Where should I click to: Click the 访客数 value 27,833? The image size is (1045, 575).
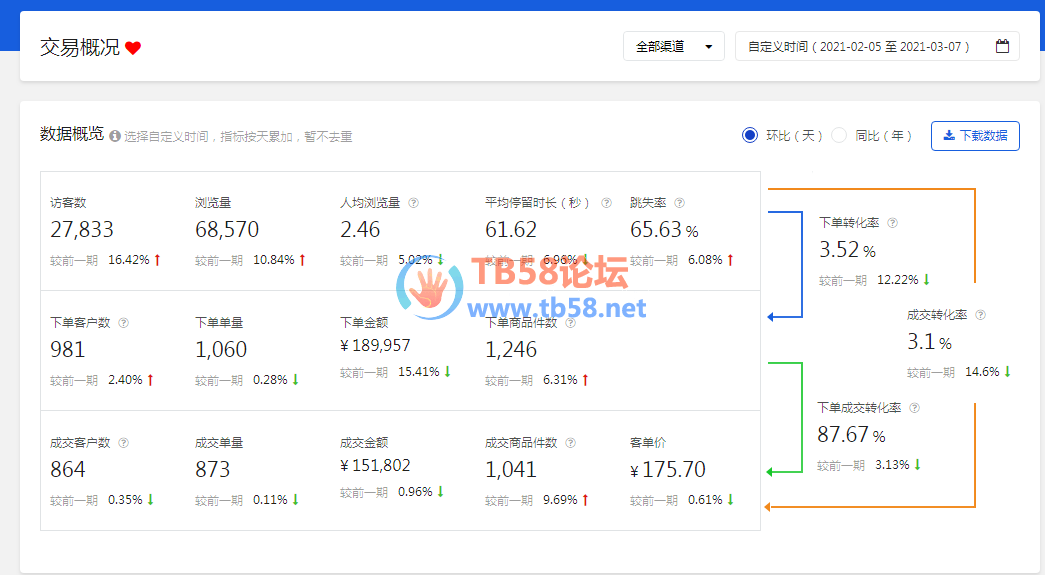click(x=82, y=230)
